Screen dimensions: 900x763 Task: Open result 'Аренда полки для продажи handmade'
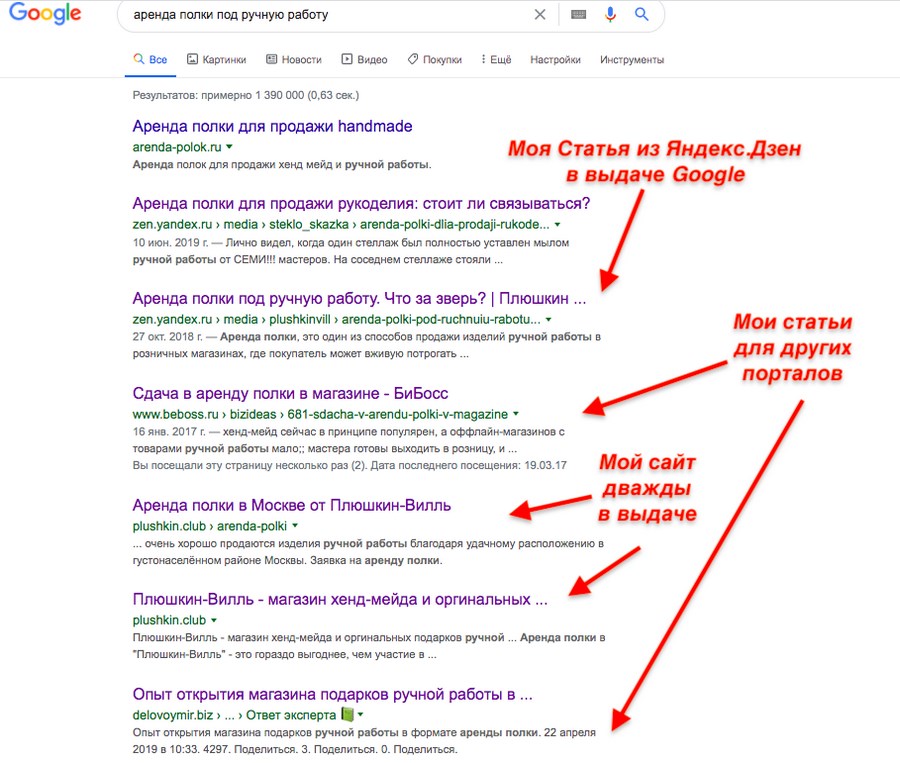coord(272,127)
